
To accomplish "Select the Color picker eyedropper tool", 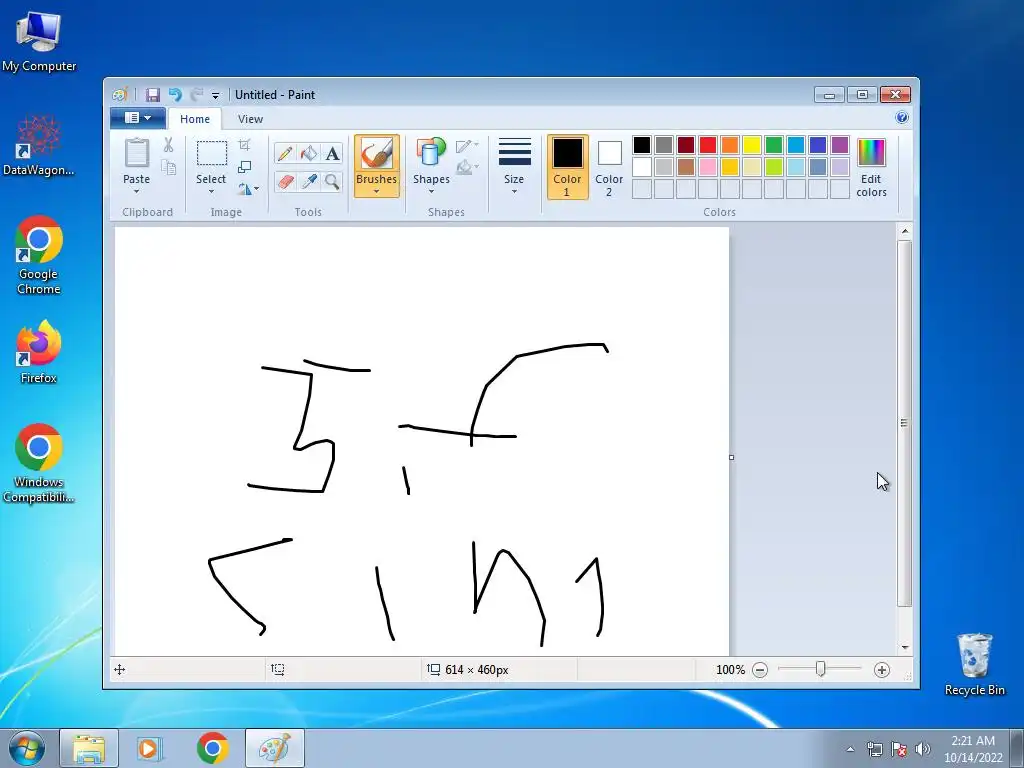I will (308, 181).
